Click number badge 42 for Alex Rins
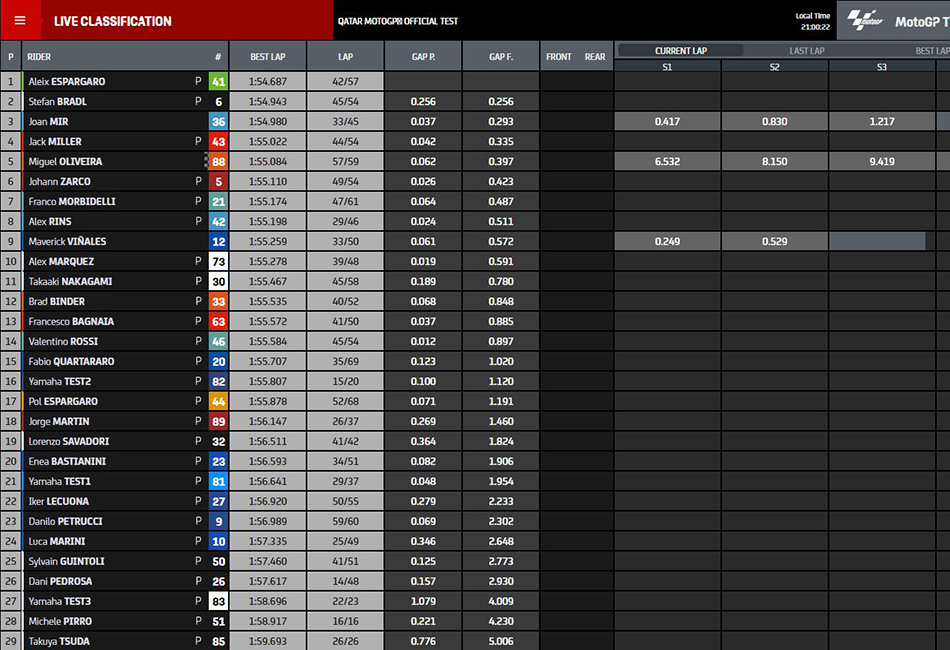 pos(218,221)
